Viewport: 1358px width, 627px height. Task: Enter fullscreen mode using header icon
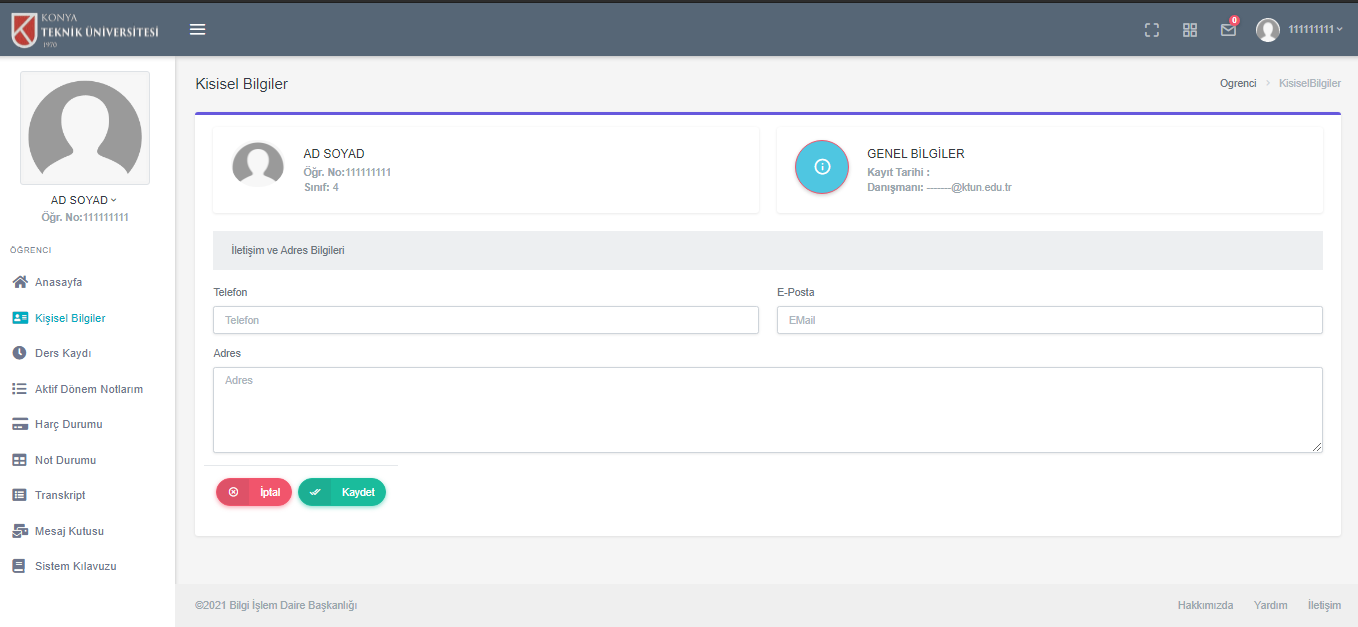tap(1151, 30)
